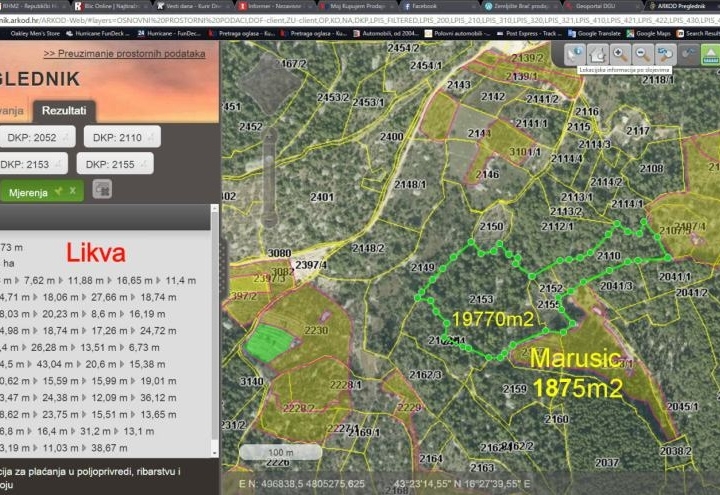Click the gray icon beside Mjerenja
720x495 pixels.
tap(102, 189)
